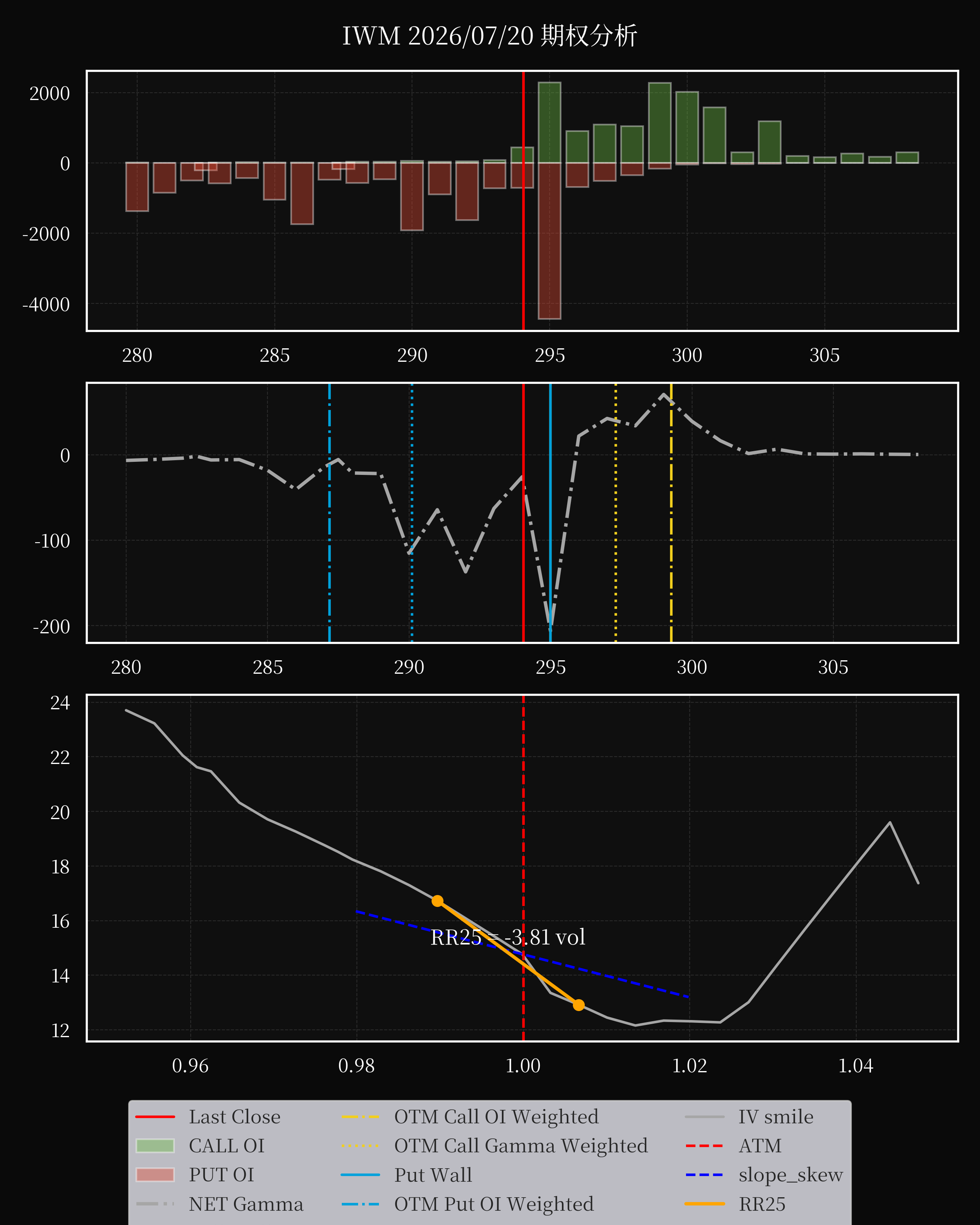Image resolution: width=980 pixels, height=1225 pixels.
Task: Click the right orange RR25 endpoint marker
Action: [578, 1005]
